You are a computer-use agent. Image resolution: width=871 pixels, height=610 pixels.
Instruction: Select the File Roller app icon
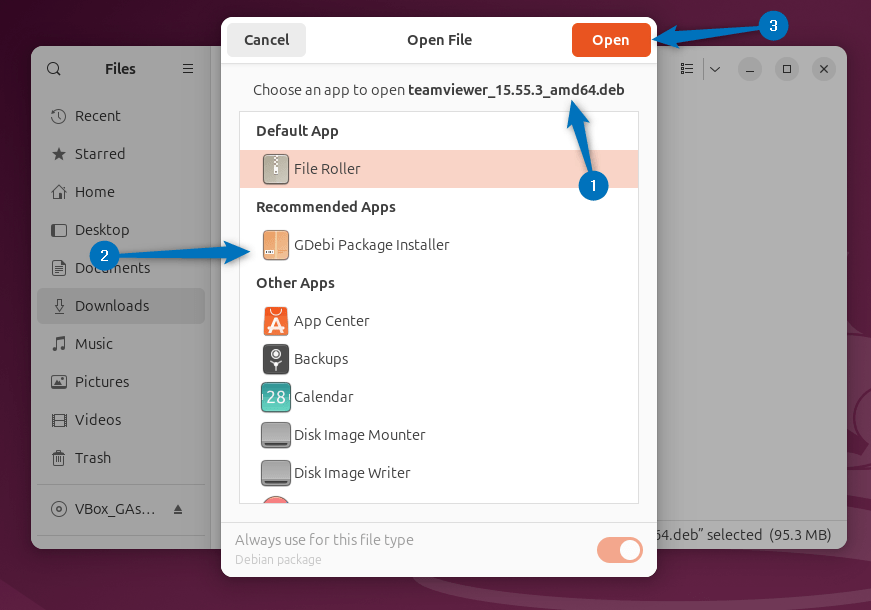click(275, 169)
